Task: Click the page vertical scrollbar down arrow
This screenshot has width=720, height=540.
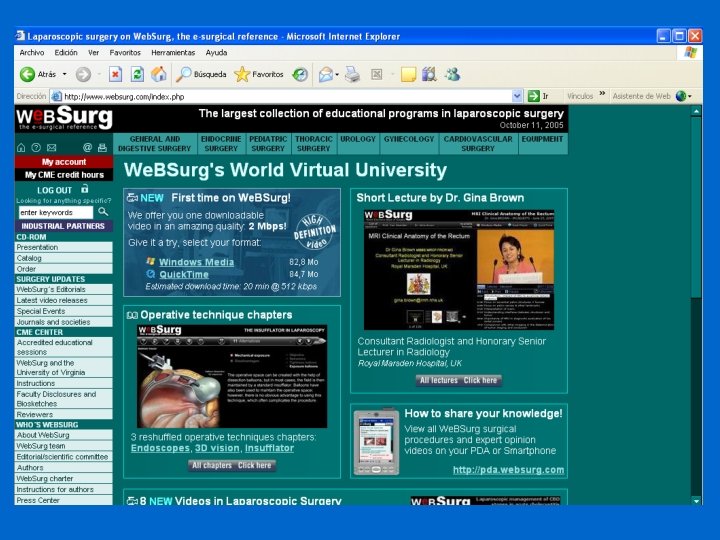Action: 696,501
